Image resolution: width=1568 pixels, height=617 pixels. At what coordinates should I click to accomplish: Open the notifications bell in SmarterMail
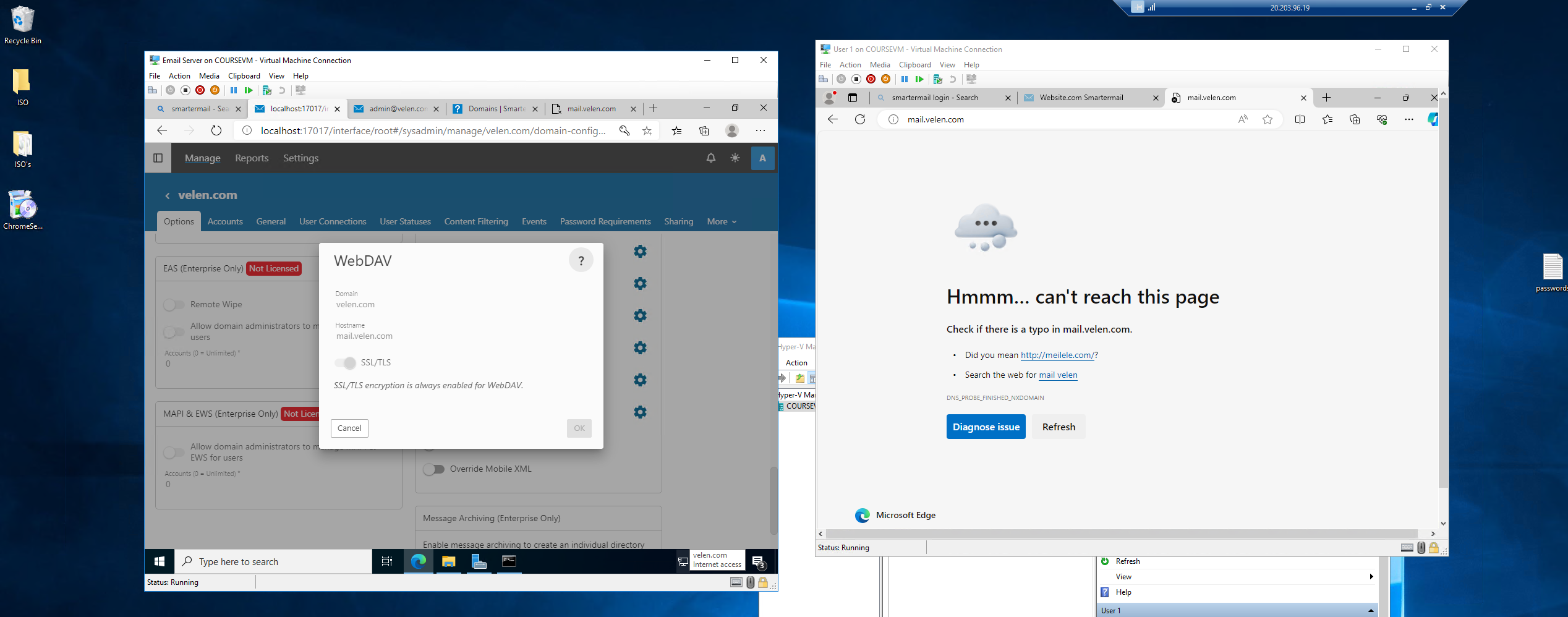pos(710,158)
